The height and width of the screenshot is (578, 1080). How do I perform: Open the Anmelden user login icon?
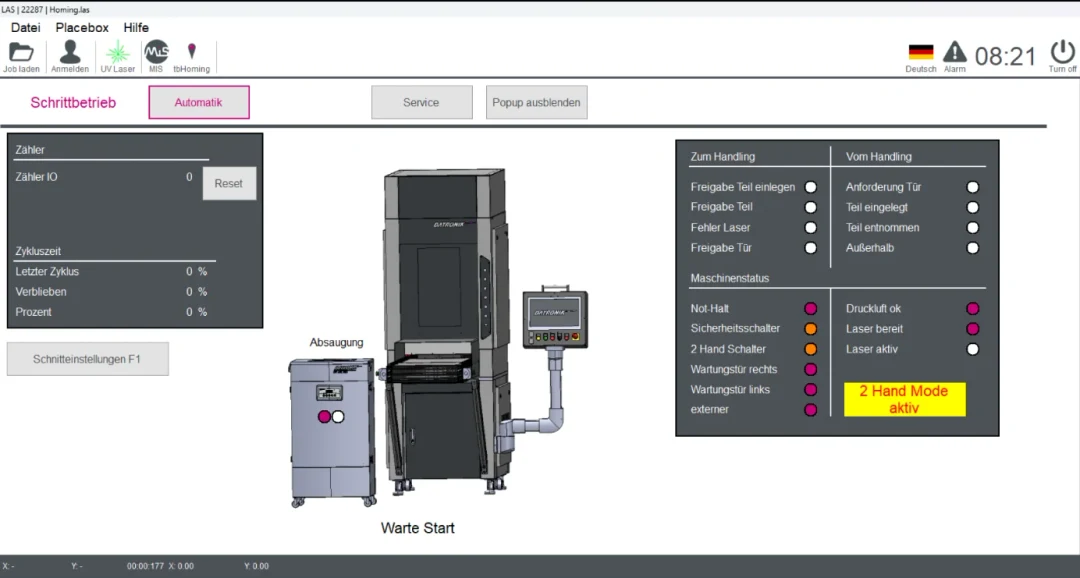coord(70,52)
